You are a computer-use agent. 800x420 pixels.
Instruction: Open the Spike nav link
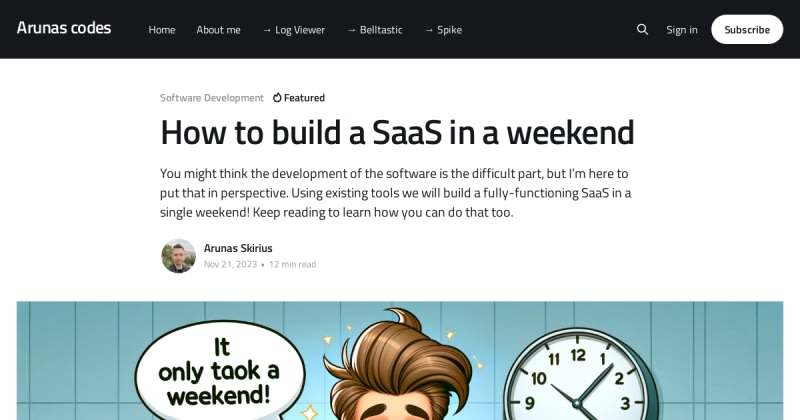coord(443,30)
